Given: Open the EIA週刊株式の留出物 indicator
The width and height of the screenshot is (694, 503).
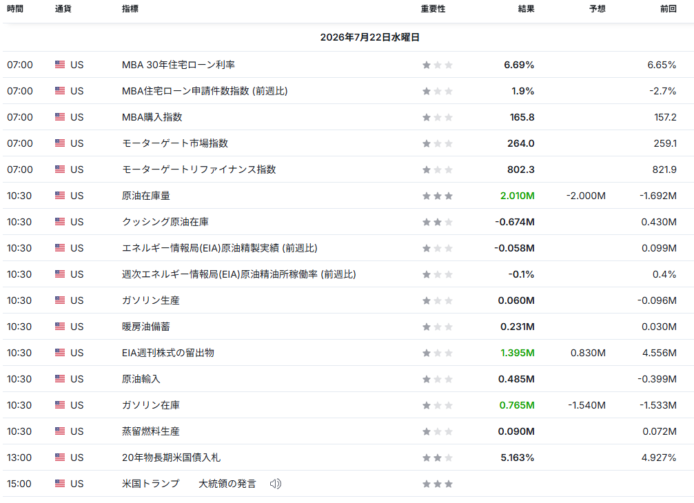Looking at the screenshot, I should [168, 353].
